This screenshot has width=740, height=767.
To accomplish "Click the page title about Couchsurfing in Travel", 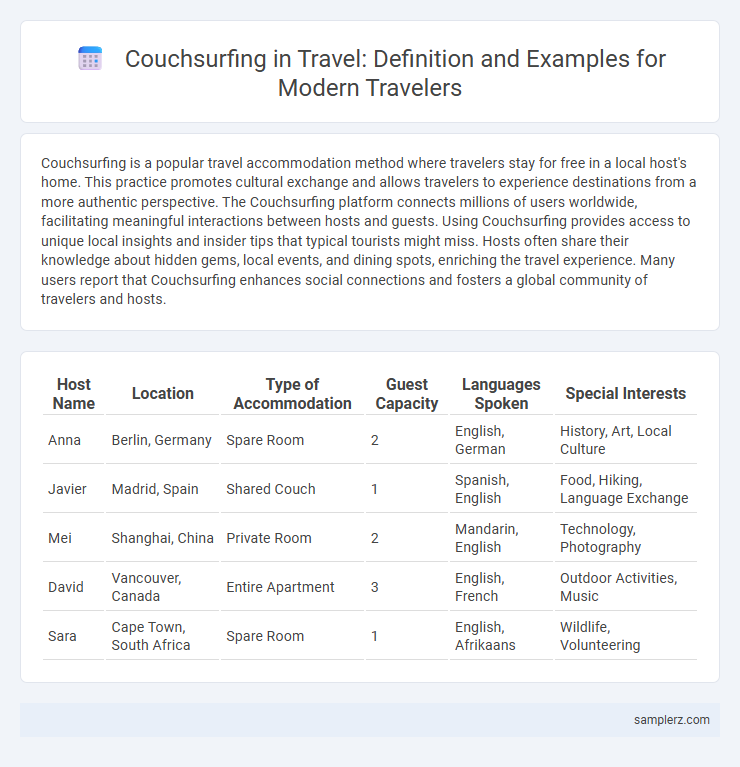I will pyautogui.click(x=395, y=73).
